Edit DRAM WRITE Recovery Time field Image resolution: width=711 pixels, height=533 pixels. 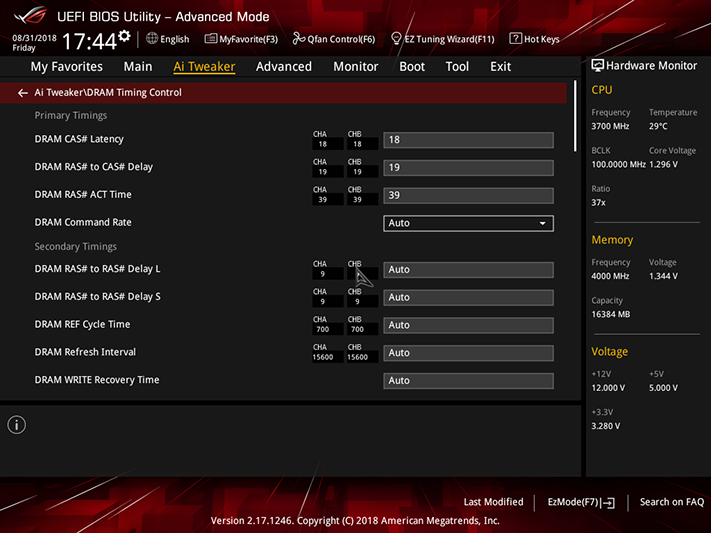pyautogui.click(x=468, y=381)
